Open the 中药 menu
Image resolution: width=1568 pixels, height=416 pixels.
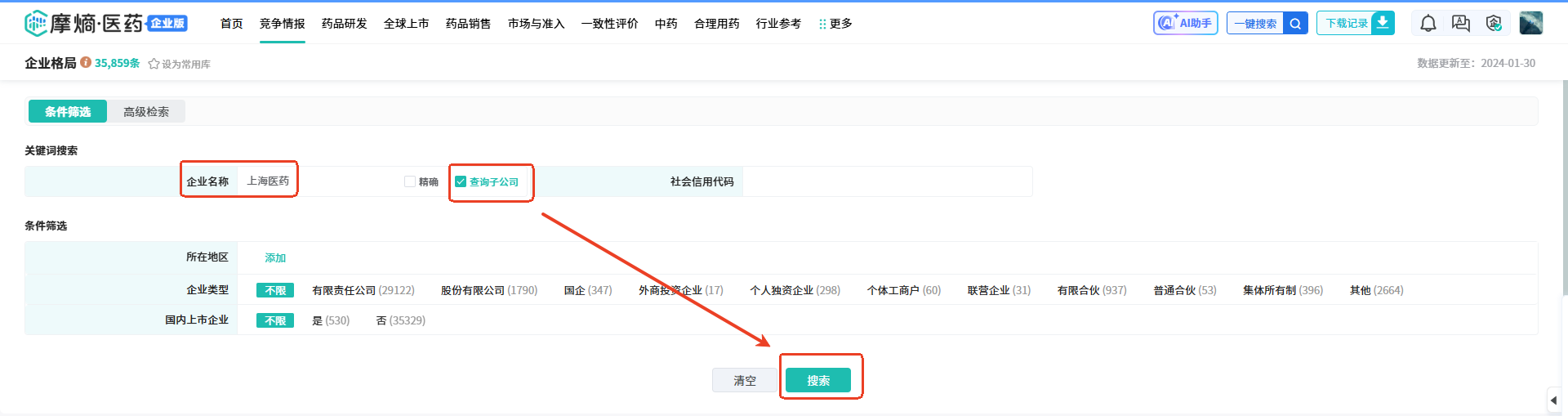click(666, 24)
